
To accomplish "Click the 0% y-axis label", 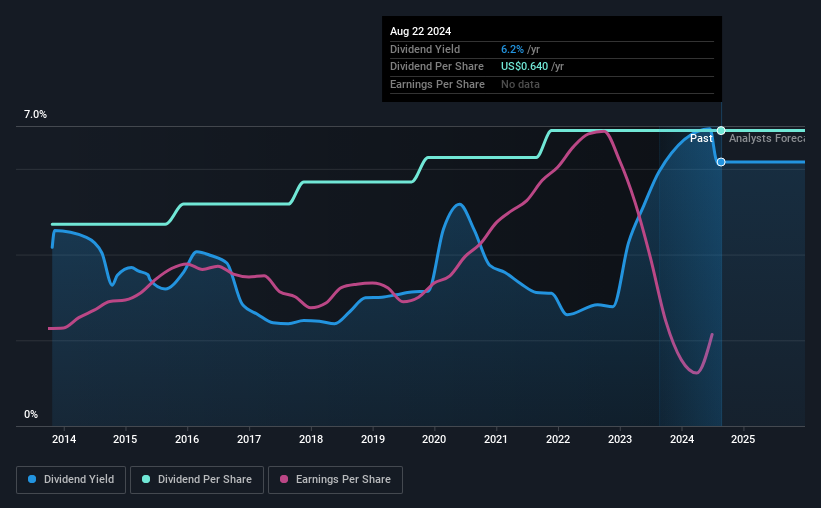I will [x=31, y=414].
